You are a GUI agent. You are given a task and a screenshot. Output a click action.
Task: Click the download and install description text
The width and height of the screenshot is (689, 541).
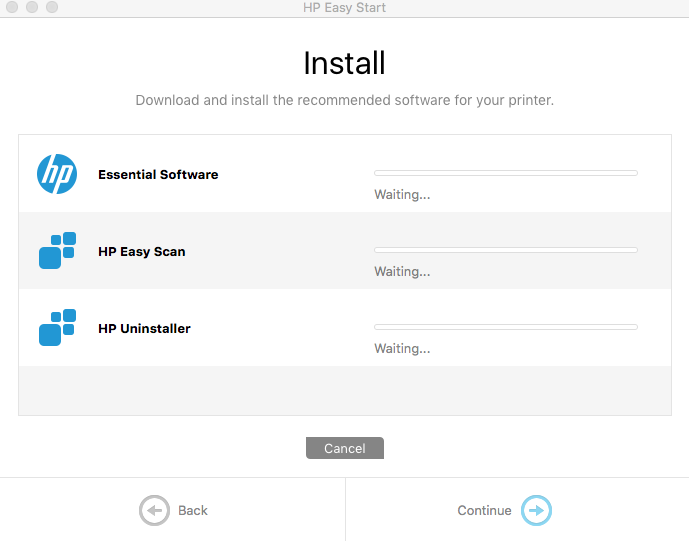[x=344, y=100]
